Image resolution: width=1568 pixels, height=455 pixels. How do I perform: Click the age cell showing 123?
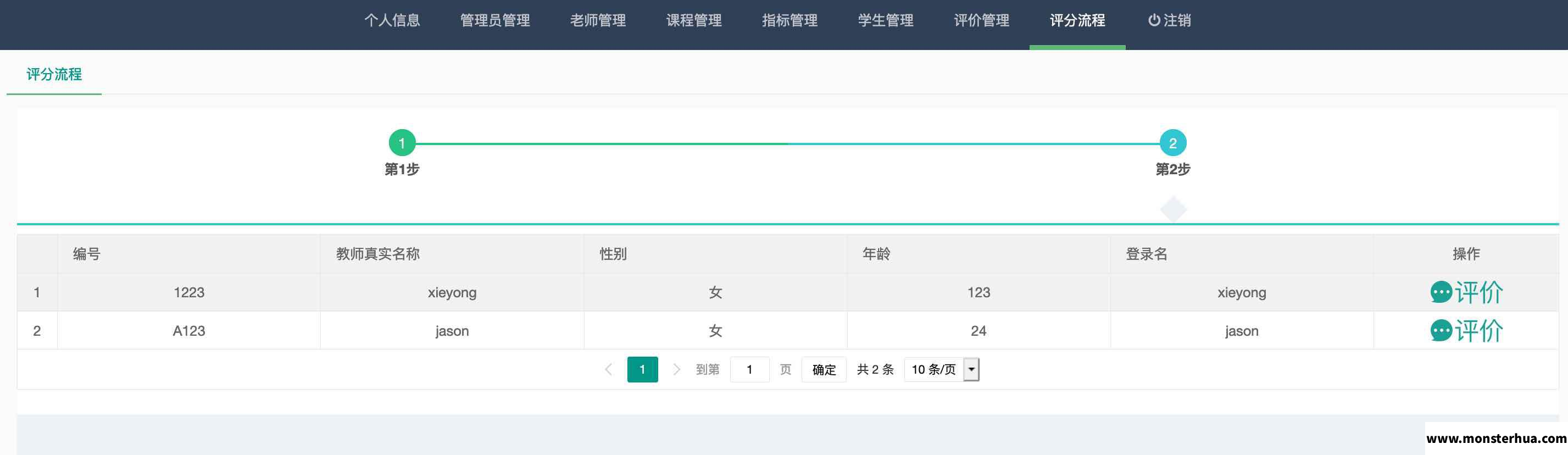tap(979, 292)
